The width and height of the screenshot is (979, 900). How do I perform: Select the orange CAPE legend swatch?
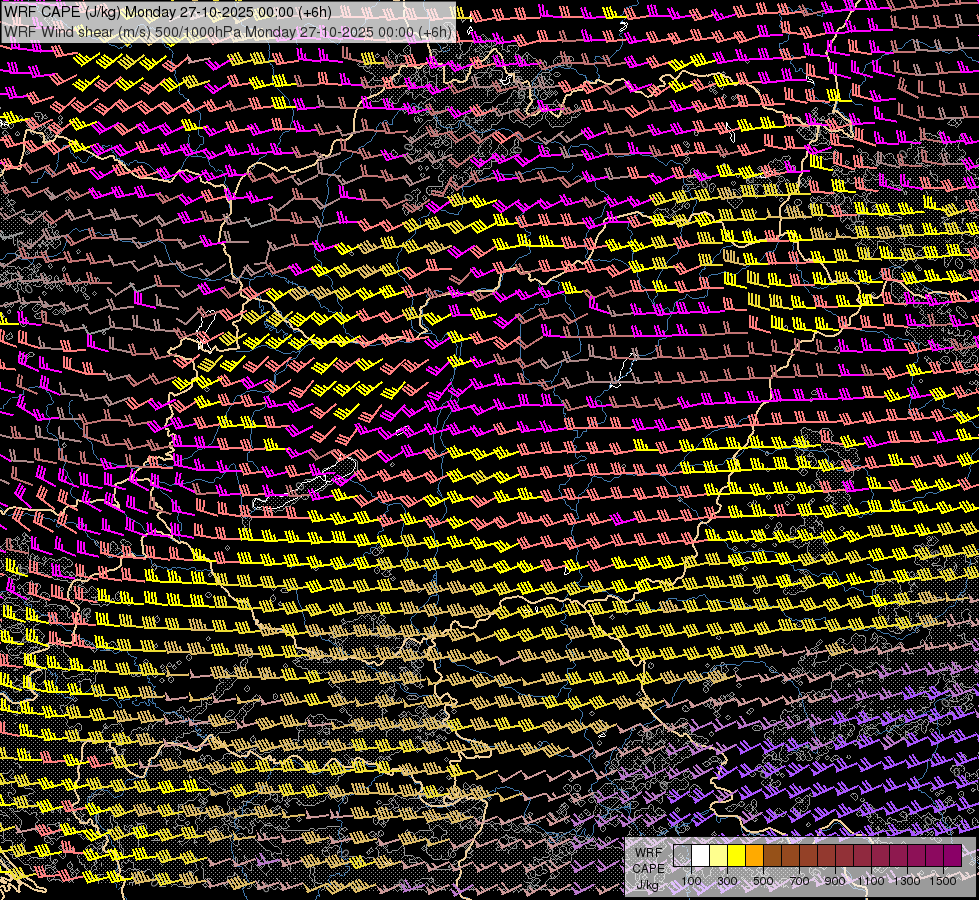(754, 856)
